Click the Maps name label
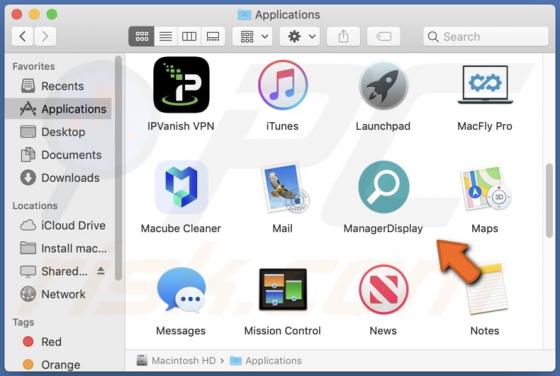This screenshot has height=376, width=560. 485,229
